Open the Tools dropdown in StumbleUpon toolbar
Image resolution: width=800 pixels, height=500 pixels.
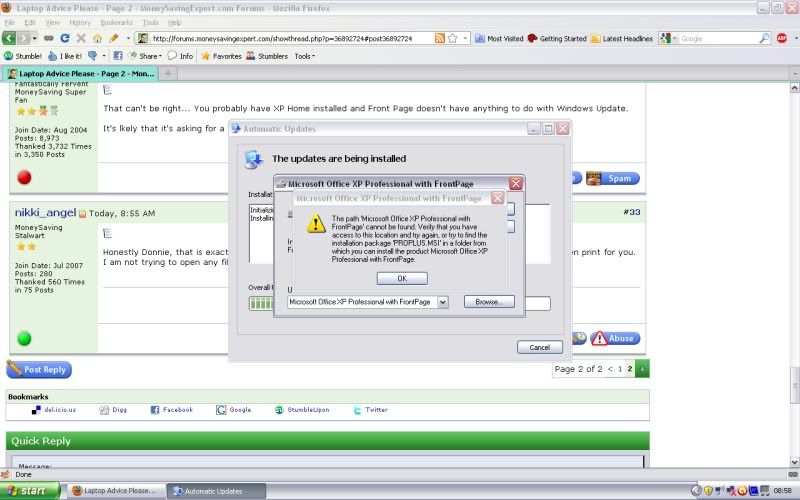305,56
